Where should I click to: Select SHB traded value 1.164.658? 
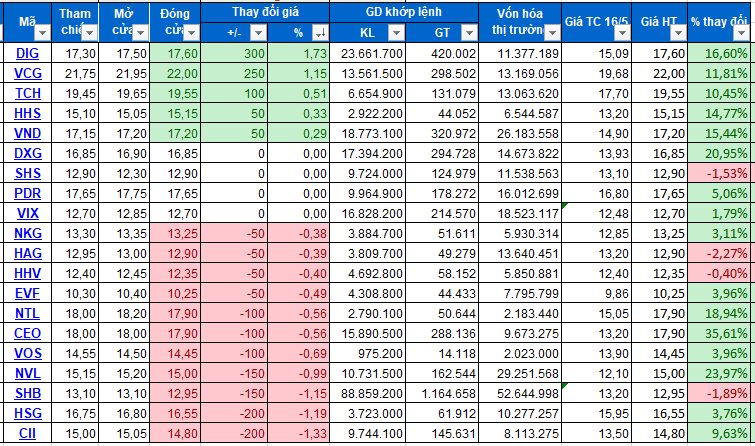tap(442, 394)
